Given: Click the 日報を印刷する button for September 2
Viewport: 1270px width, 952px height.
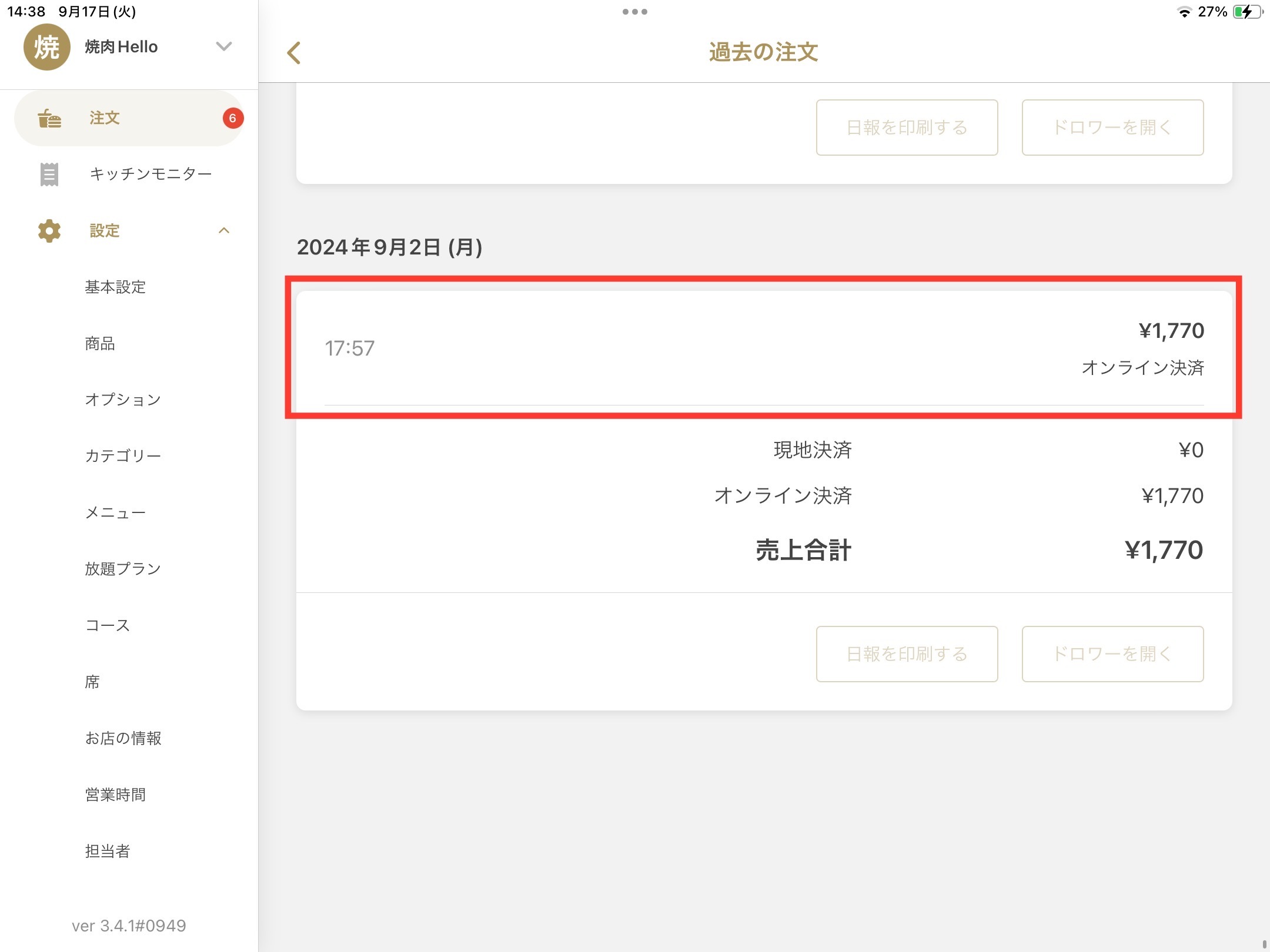Looking at the screenshot, I should coord(907,653).
